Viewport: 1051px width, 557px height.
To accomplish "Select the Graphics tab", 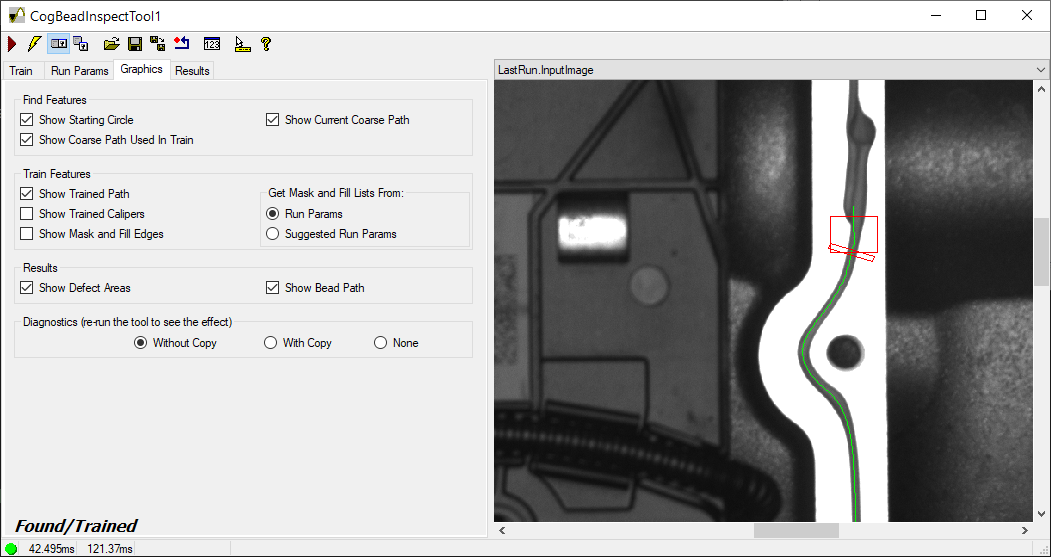I will pyautogui.click(x=141, y=69).
